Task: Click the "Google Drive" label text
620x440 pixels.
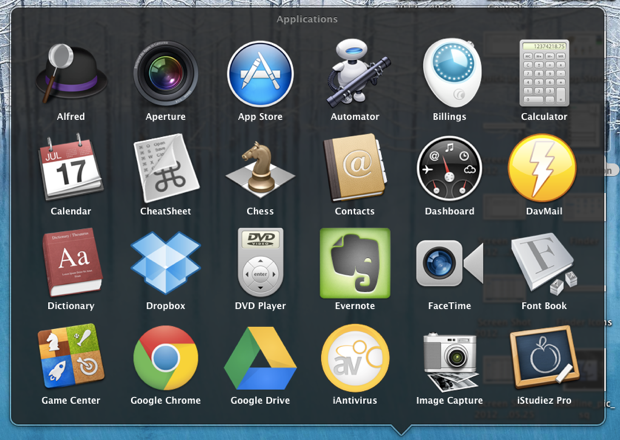Action: pos(260,400)
